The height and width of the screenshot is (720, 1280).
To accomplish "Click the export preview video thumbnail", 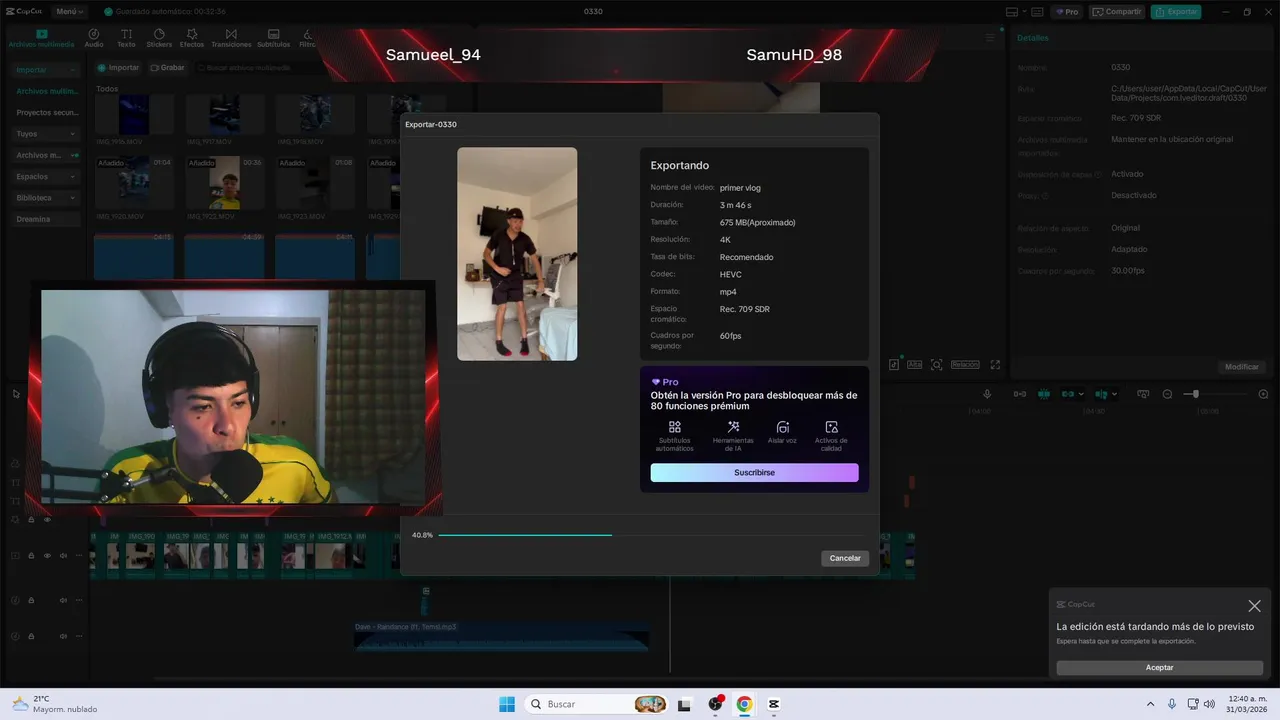I will click(x=517, y=254).
